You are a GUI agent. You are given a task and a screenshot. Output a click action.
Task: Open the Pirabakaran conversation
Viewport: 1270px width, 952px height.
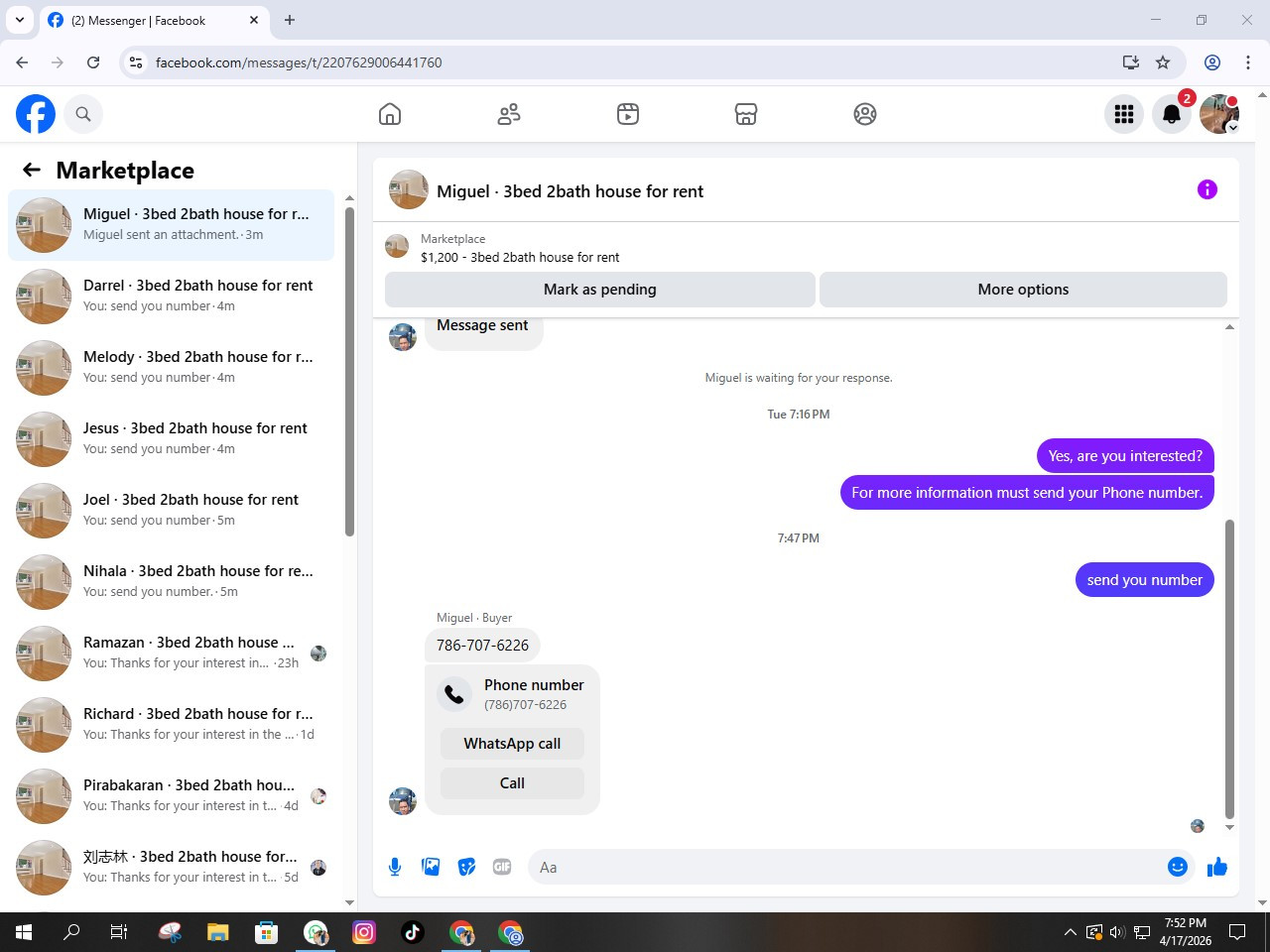(171, 796)
